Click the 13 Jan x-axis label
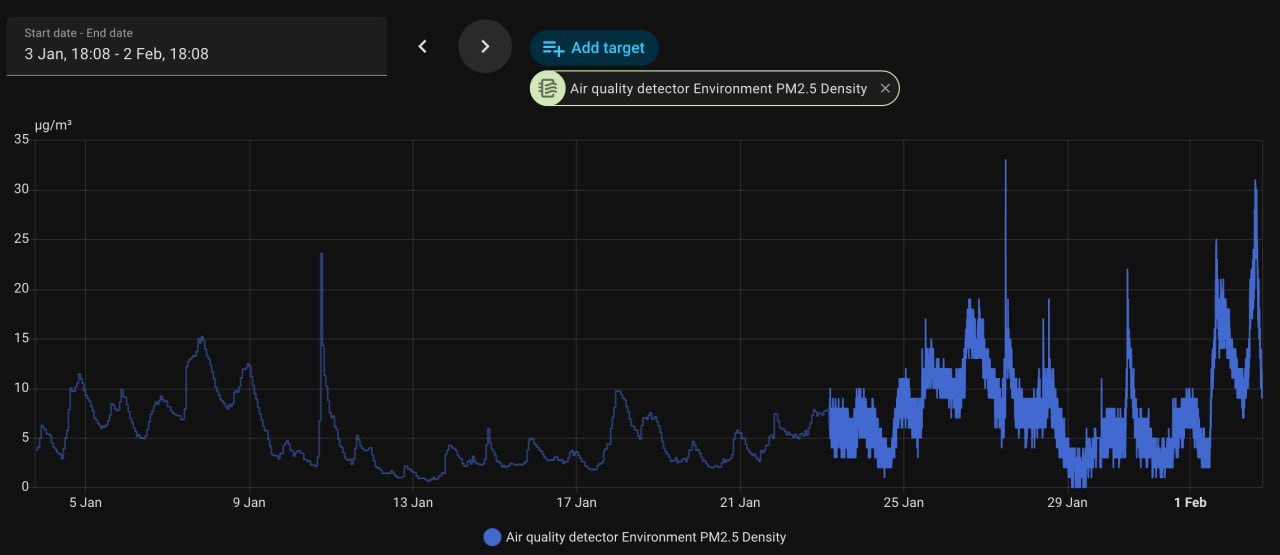 [x=412, y=503]
